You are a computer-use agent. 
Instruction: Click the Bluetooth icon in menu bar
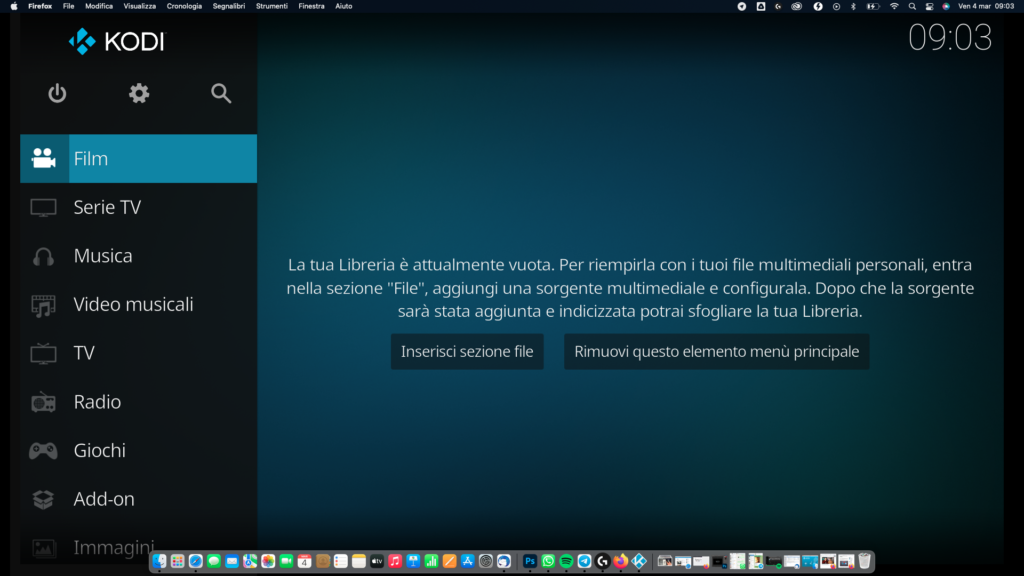[x=854, y=6]
